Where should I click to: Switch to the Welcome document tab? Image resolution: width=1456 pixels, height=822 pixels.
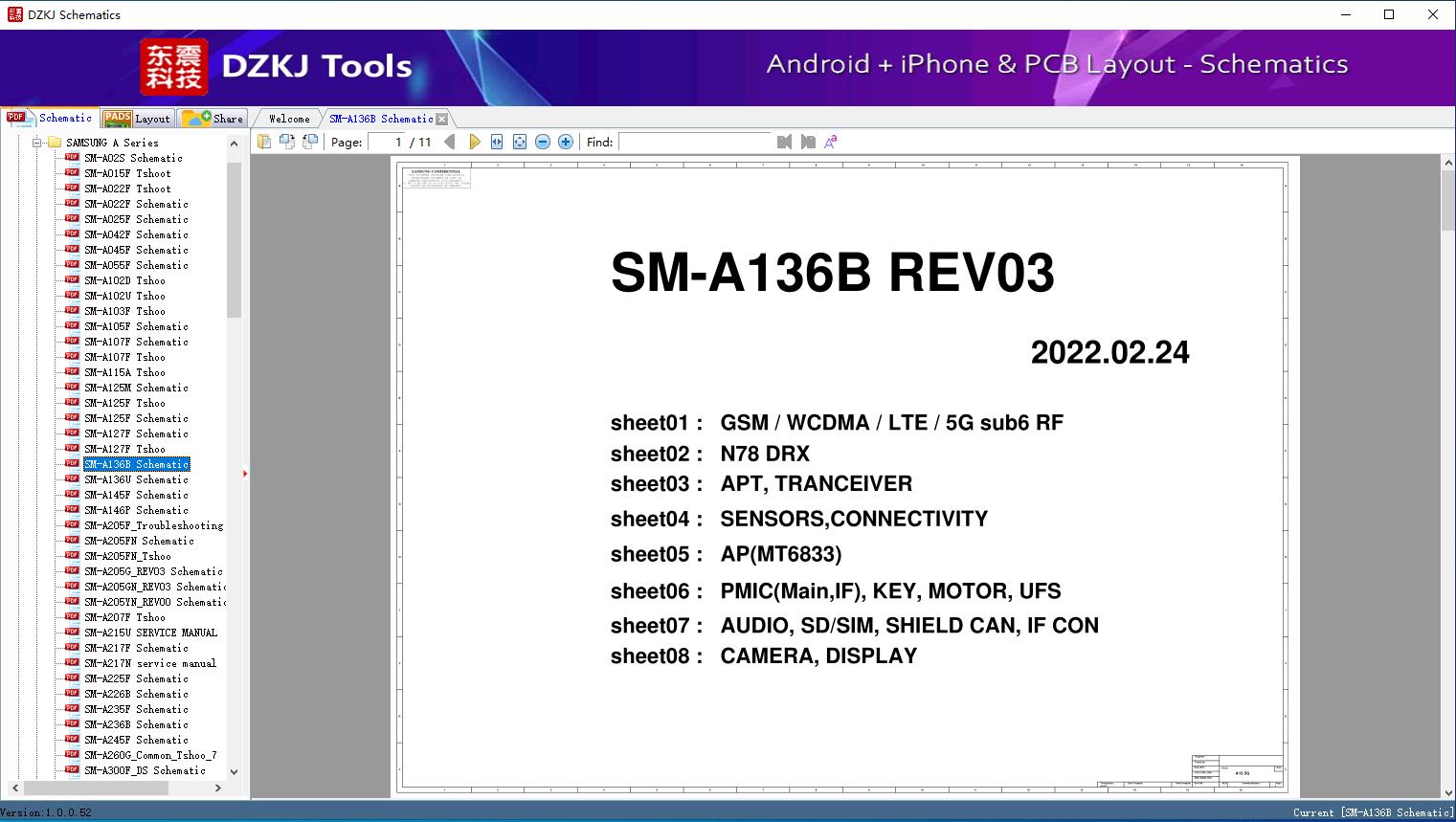(x=289, y=119)
